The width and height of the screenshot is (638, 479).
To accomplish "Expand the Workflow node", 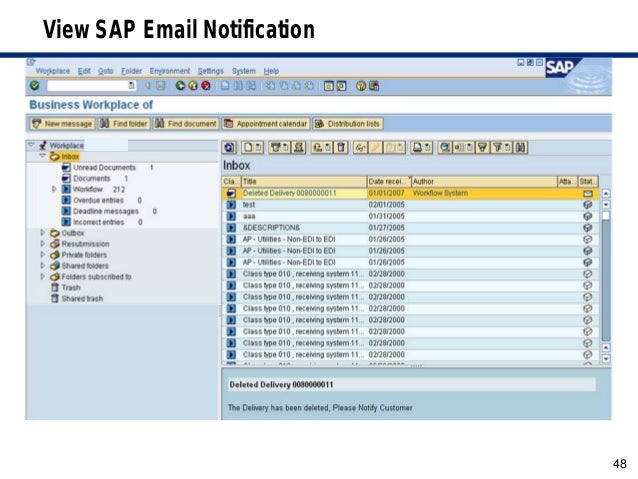I will point(54,189).
